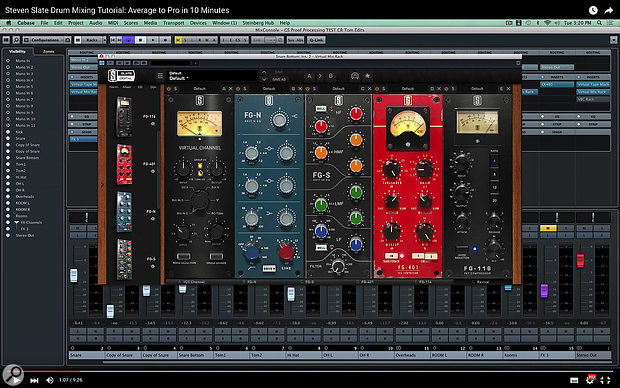Toggle visibility of Snare Bottom channel

point(8,157)
